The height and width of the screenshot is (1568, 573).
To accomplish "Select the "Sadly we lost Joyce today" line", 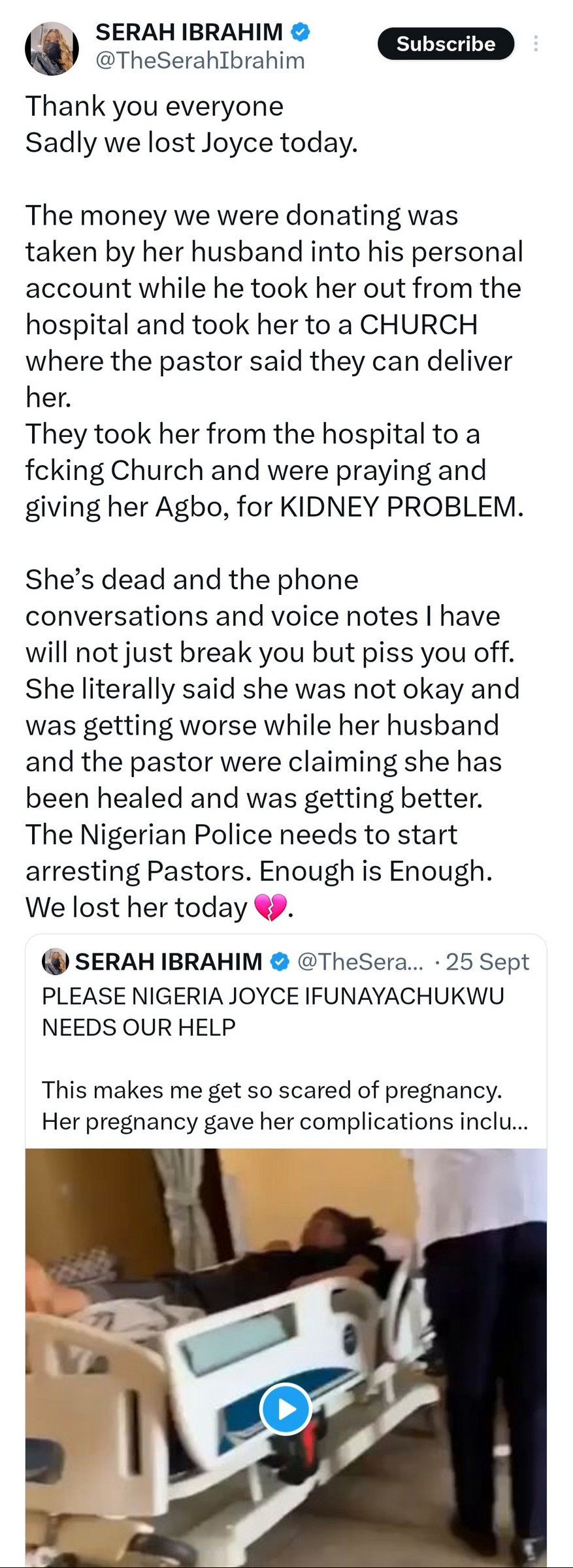I will click(191, 142).
